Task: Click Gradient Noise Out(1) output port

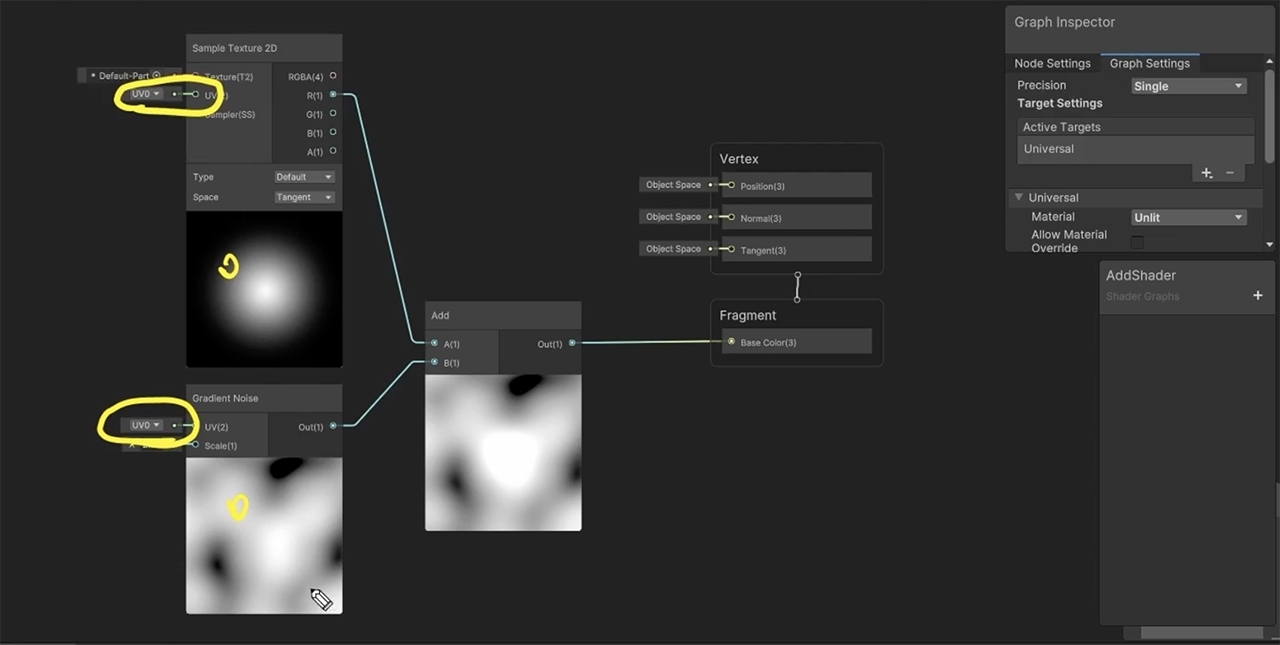Action: coord(333,426)
